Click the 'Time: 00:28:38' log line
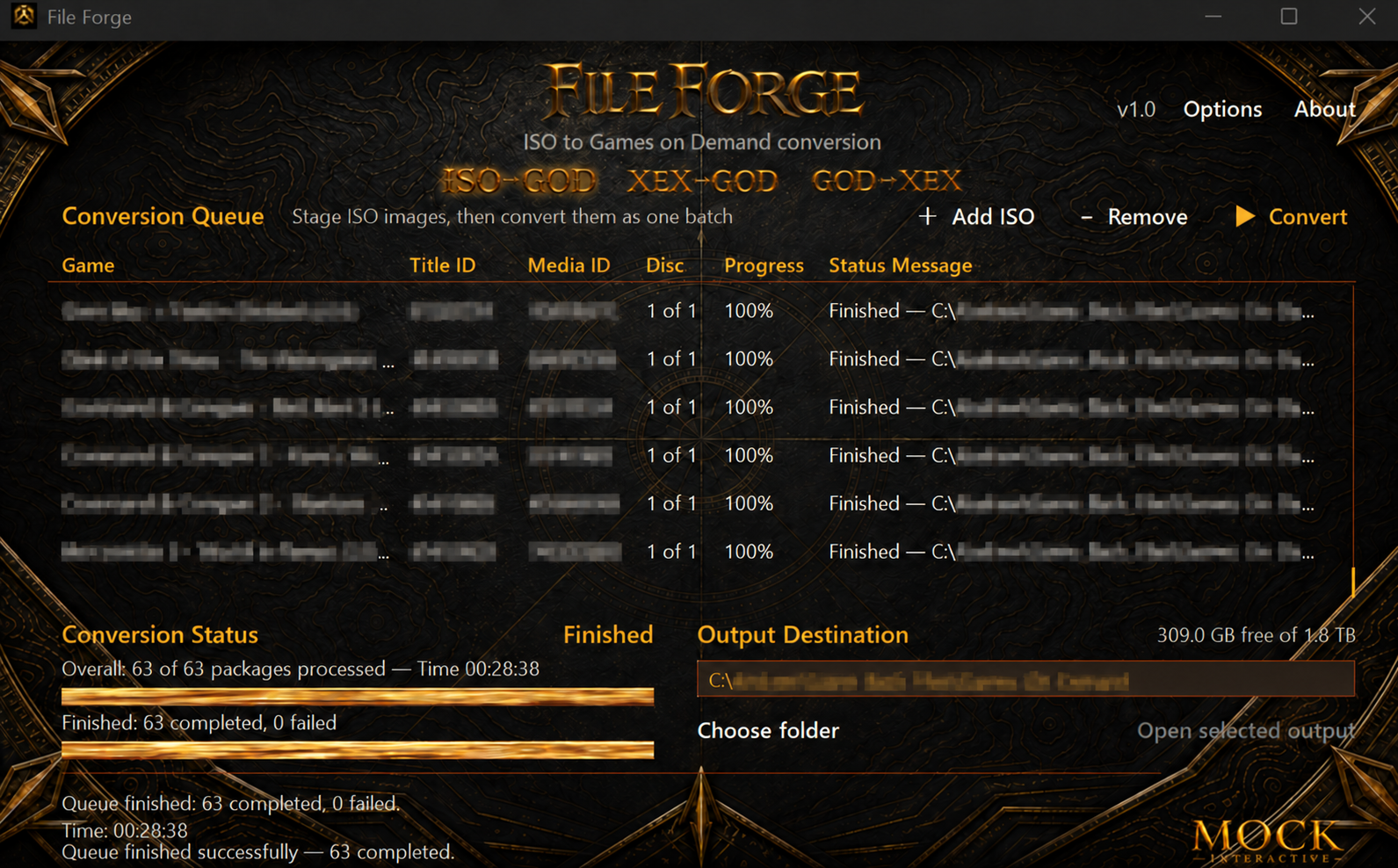The width and height of the screenshot is (1398, 868). tap(124, 830)
